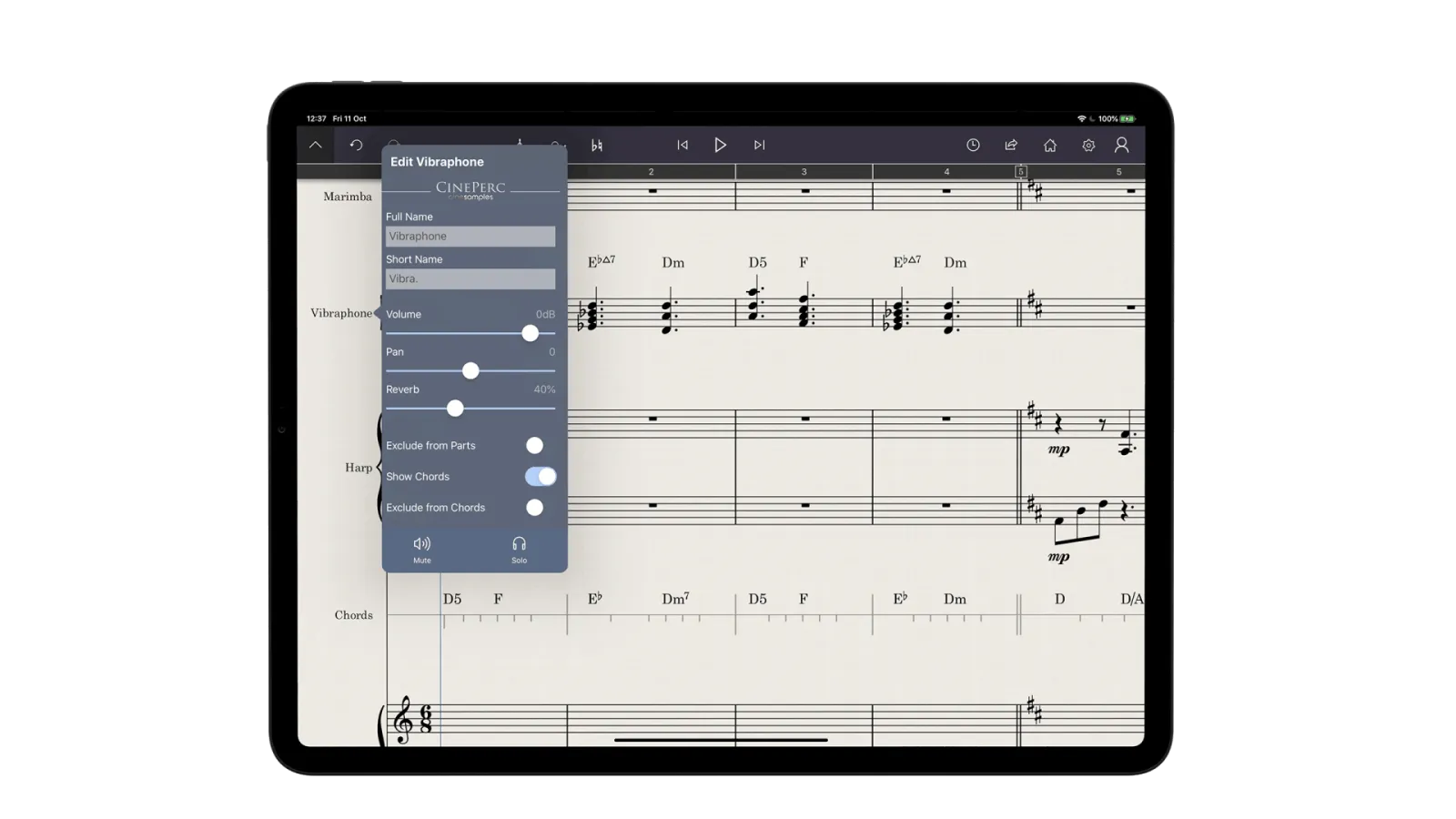Screen dimensions: 1456x819
Task: Mute the Vibraphone instrument
Action: 422,549
